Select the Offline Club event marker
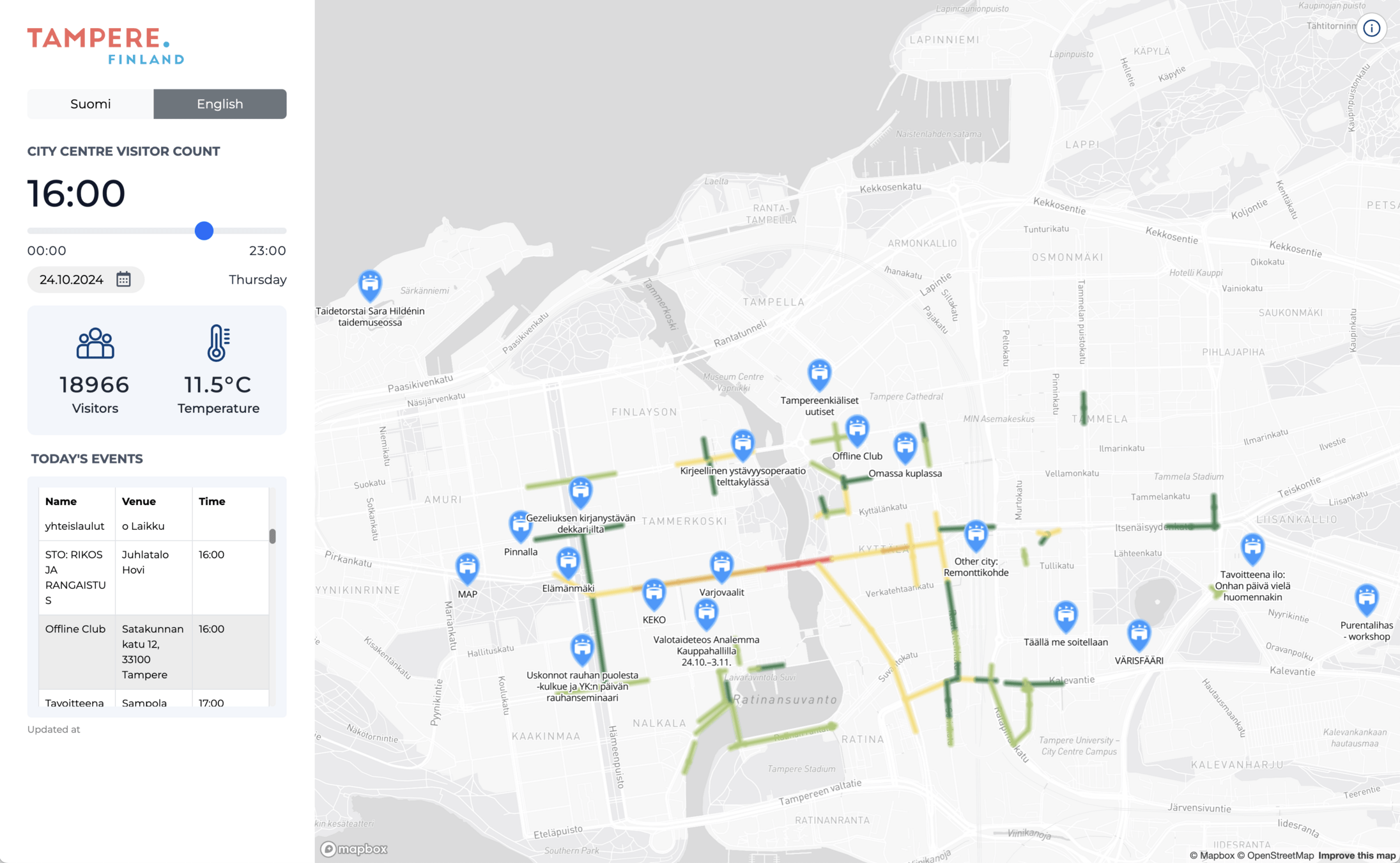 click(x=857, y=432)
